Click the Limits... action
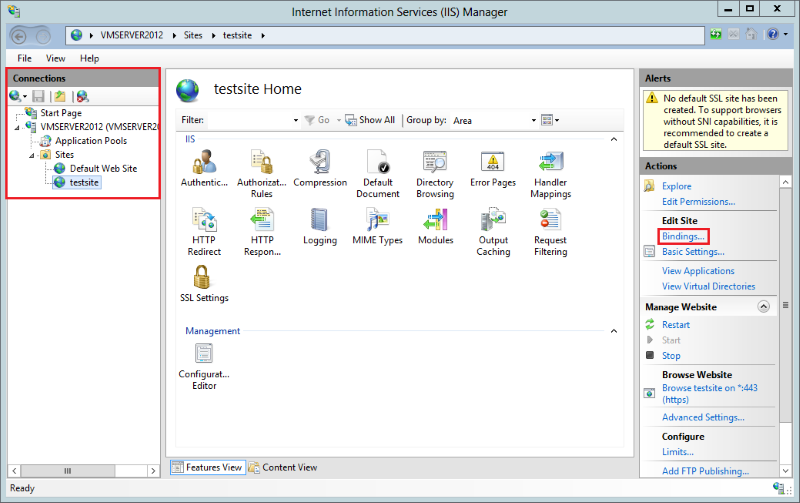Screen dimensions: 800x503 pyautogui.click(x=678, y=452)
